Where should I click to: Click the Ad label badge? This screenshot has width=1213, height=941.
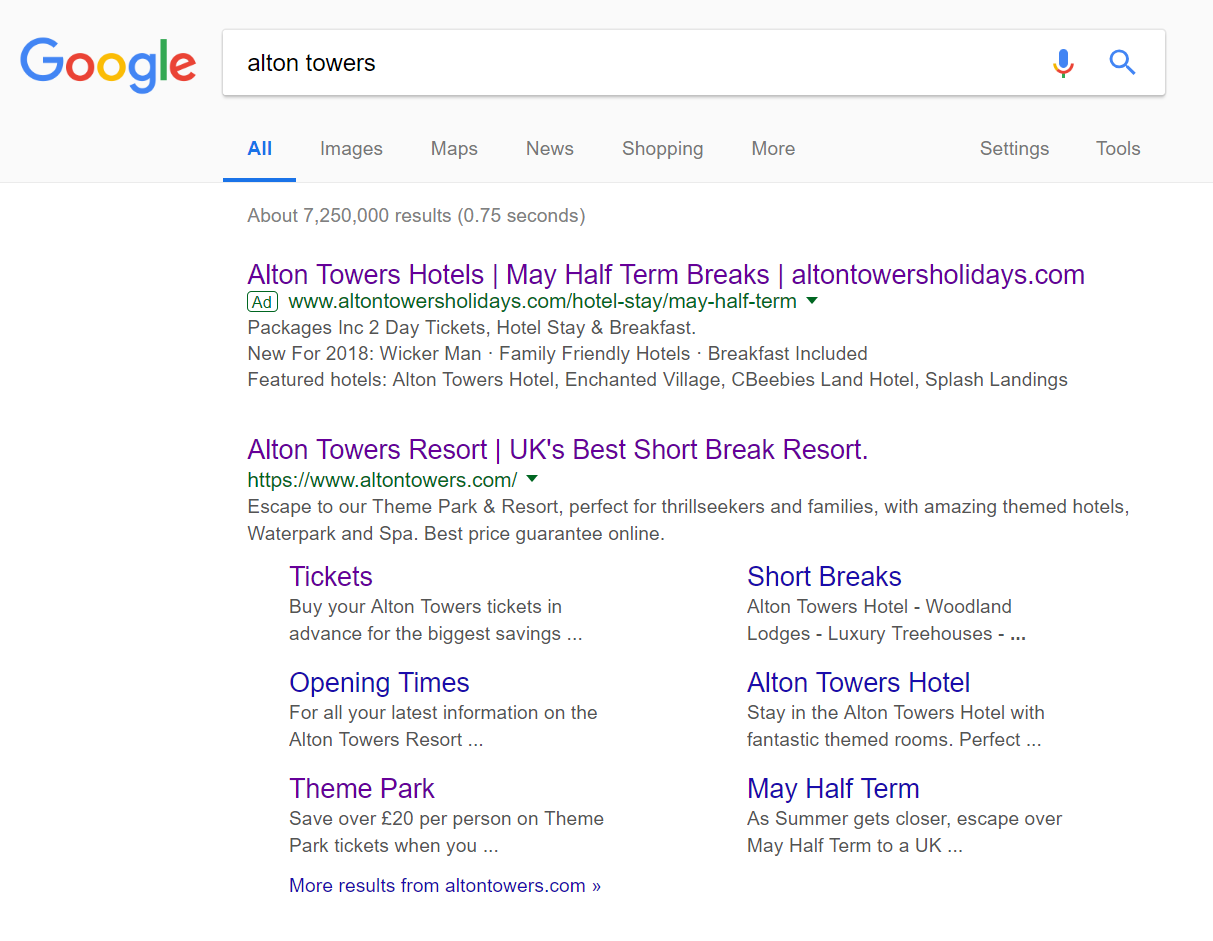click(x=262, y=302)
